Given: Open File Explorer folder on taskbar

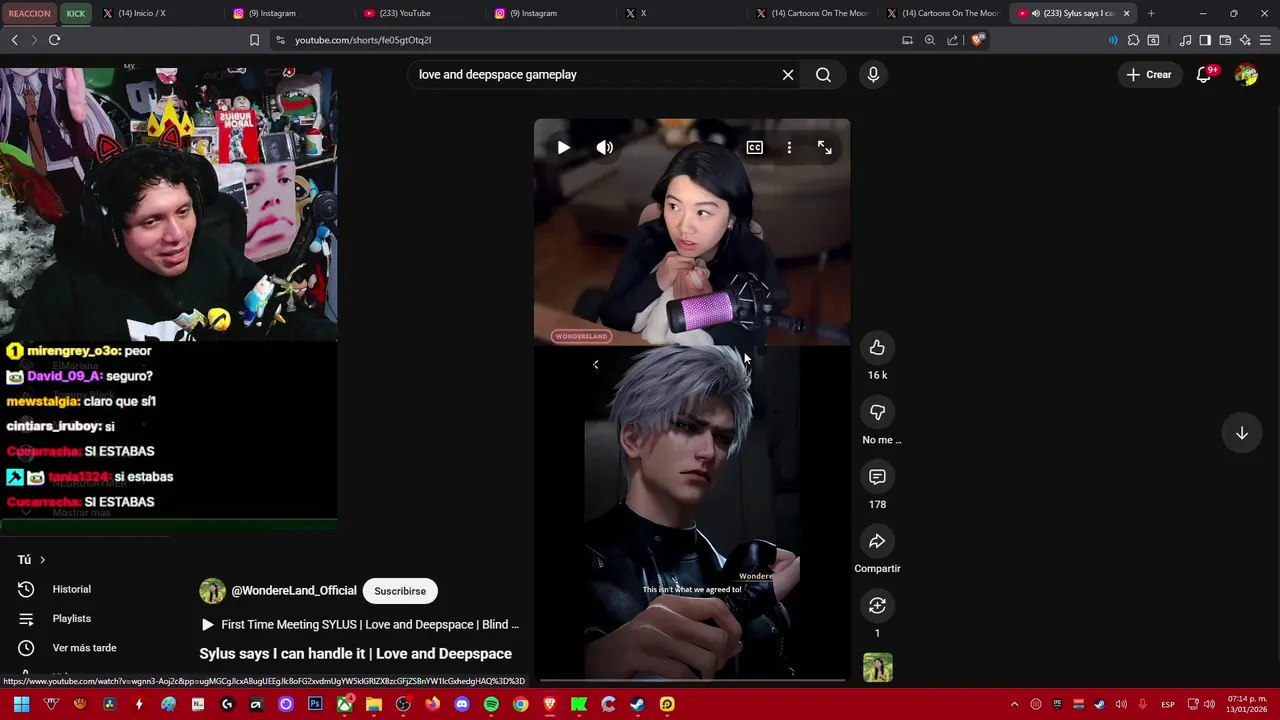Looking at the screenshot, I should pos(374,704).
